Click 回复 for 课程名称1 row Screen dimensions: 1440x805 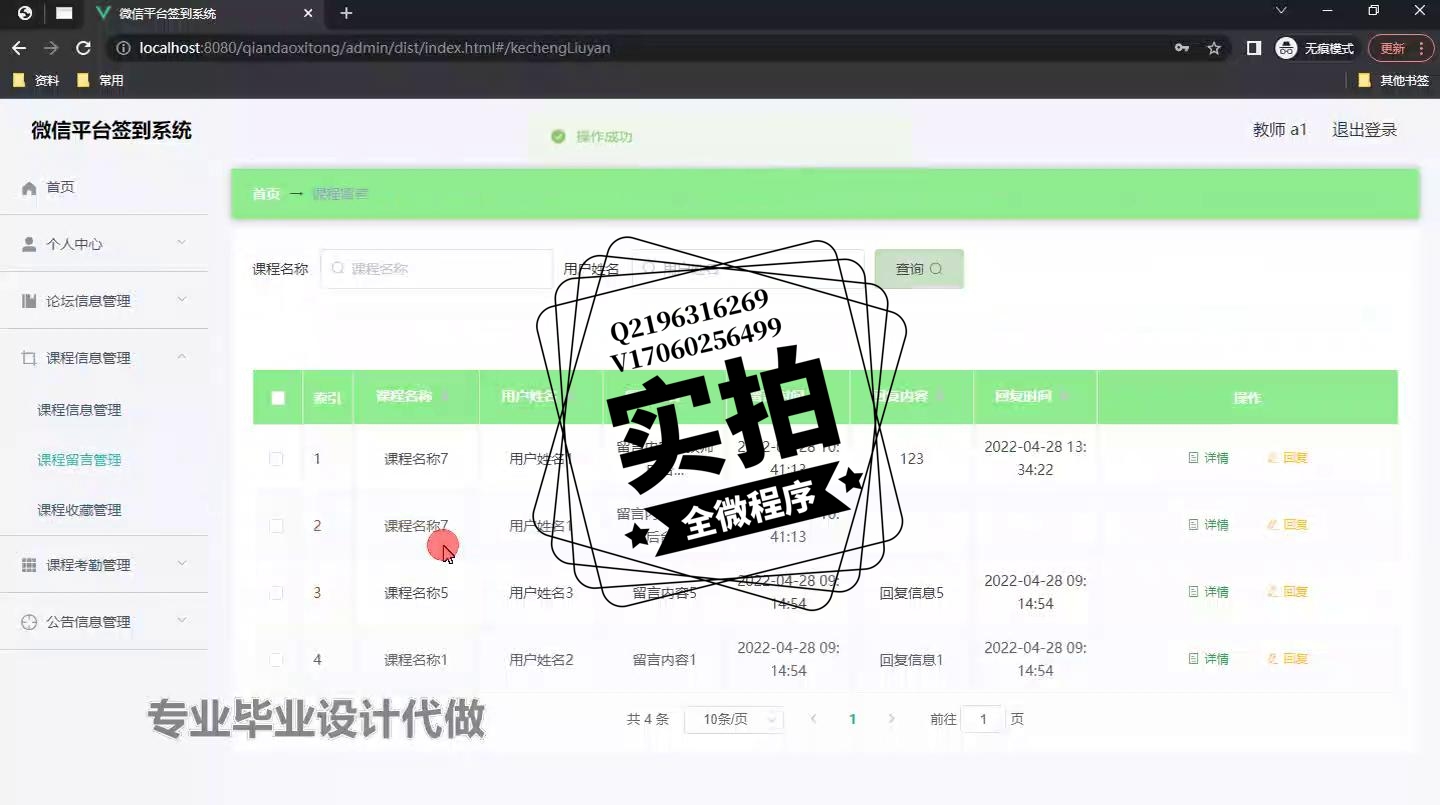[x=1288, y=659]
